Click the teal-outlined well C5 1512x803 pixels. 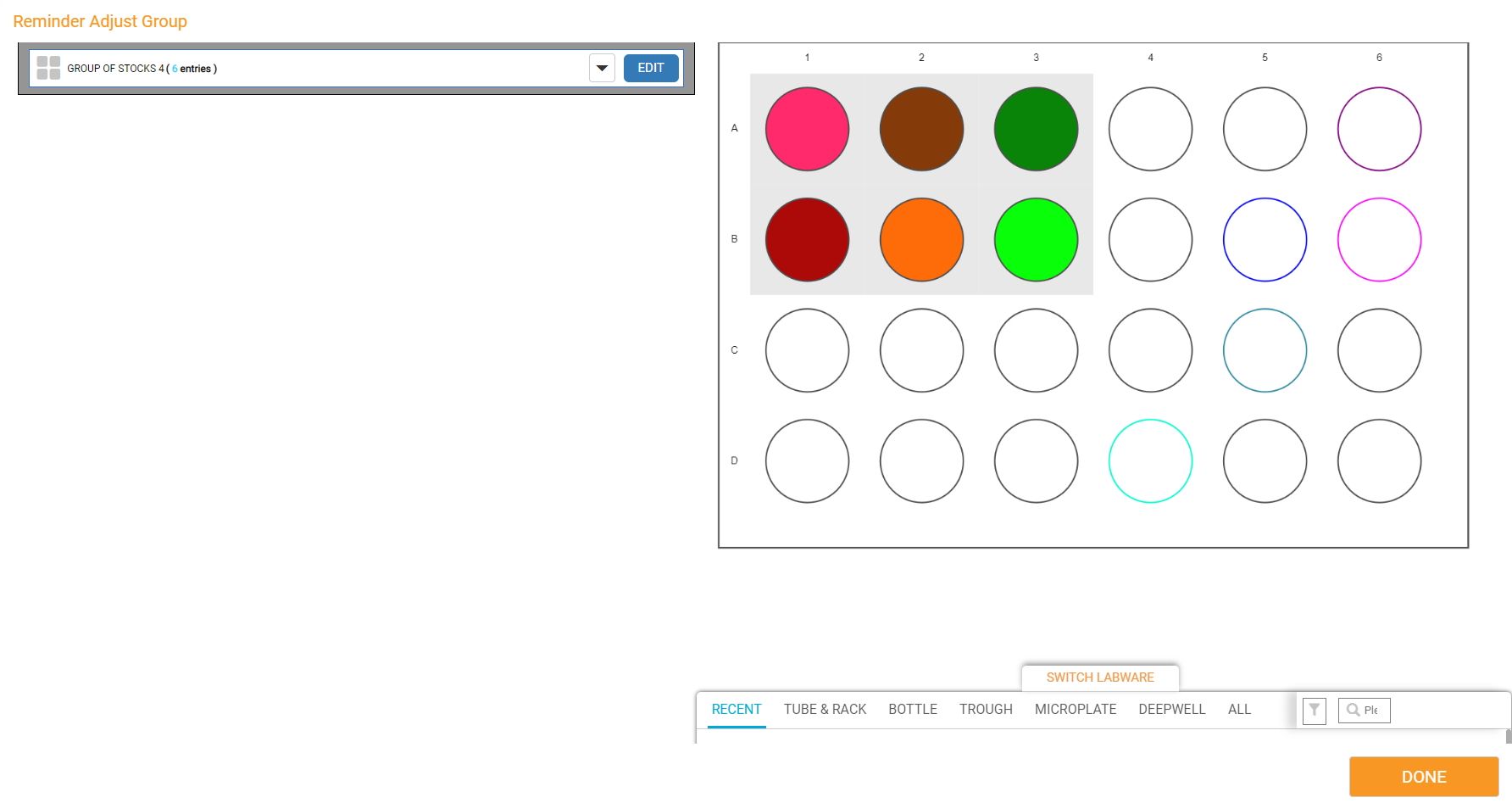1265,350
